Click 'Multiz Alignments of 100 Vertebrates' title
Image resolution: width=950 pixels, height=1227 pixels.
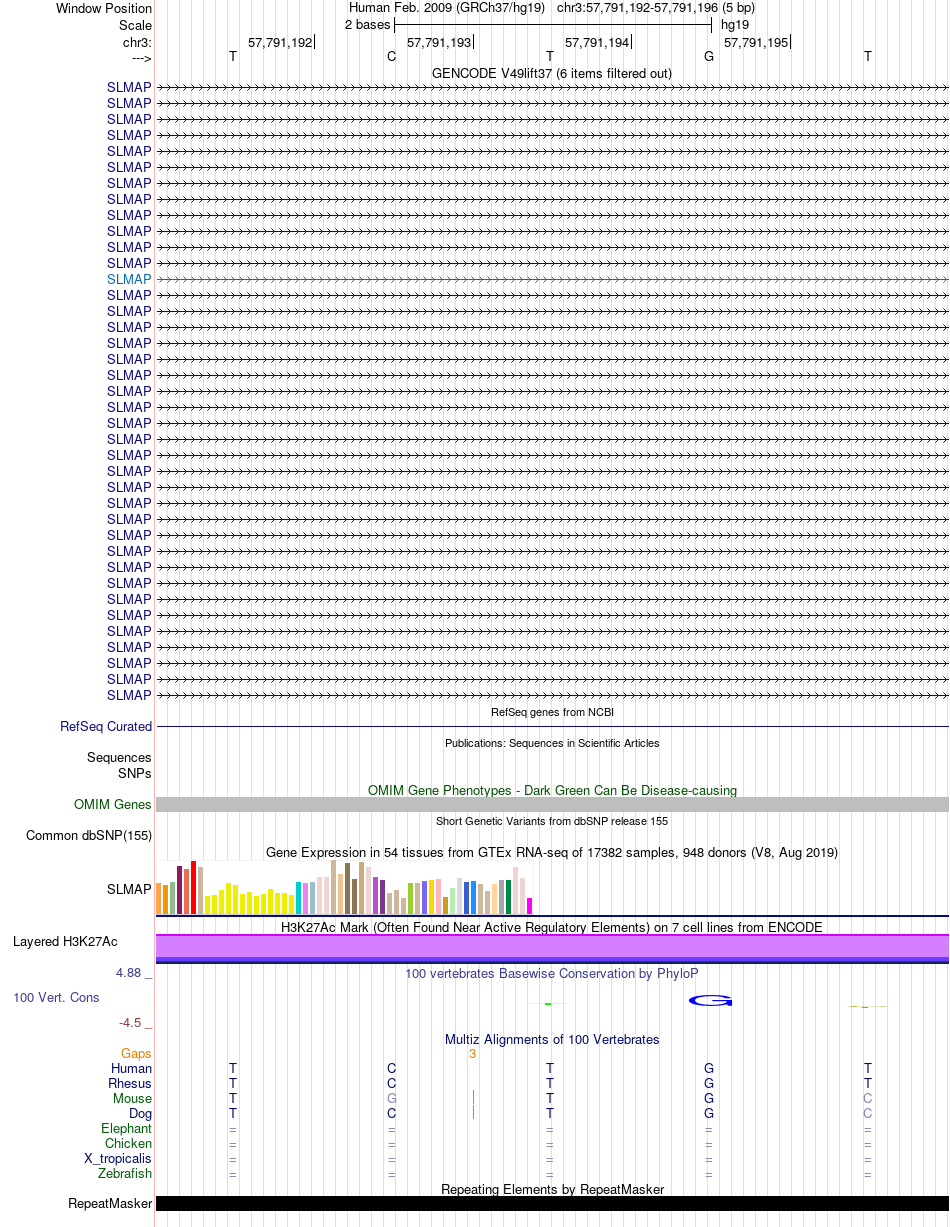552,1040
